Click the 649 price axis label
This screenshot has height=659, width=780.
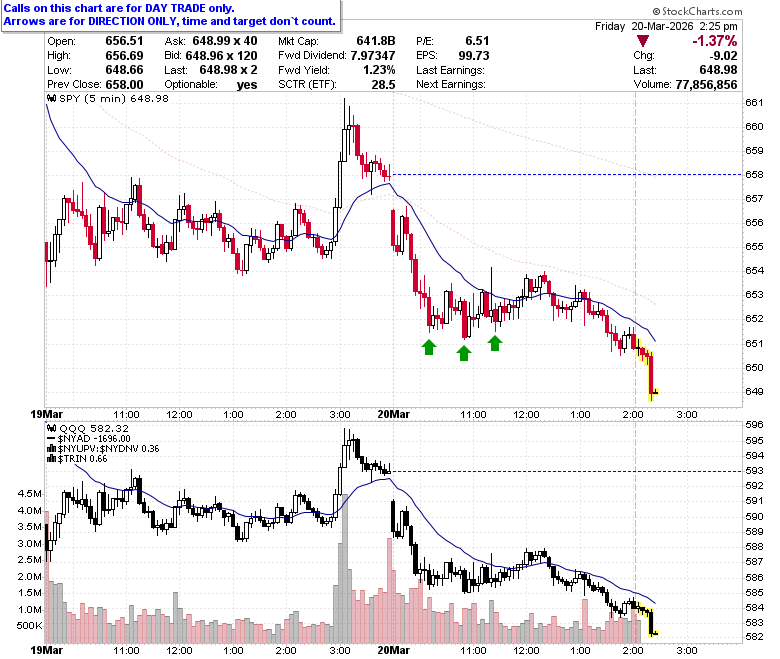754,391
